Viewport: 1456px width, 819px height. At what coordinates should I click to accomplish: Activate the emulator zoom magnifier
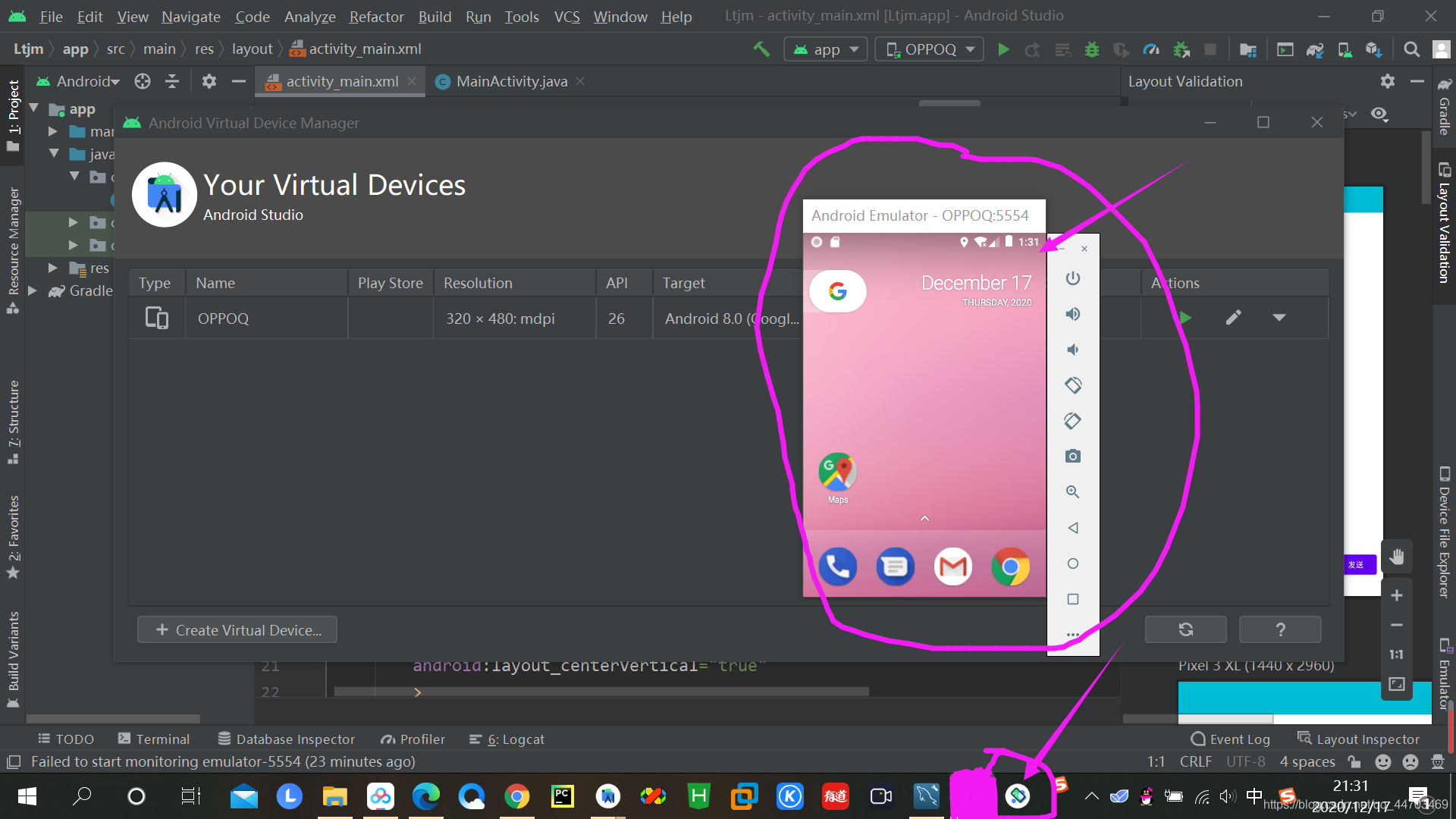tap(1072, 491)
